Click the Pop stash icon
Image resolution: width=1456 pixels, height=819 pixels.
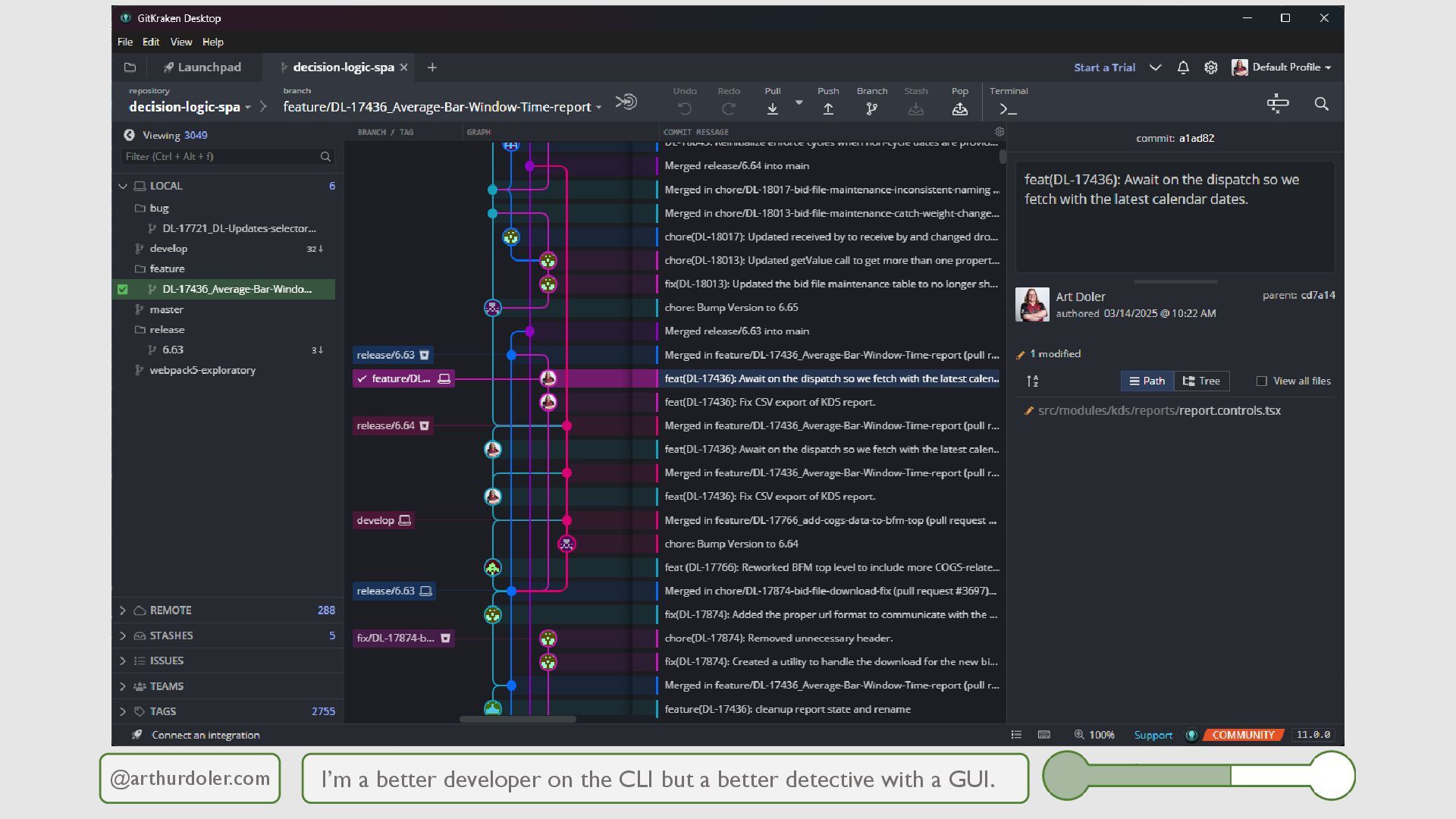point(959,108)
